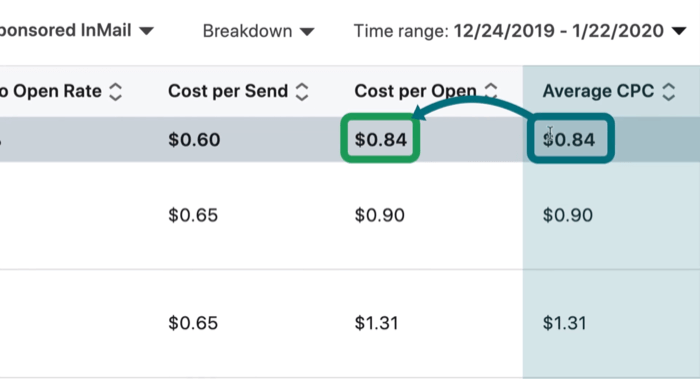Select the Average CPC column header
This screenshot has height=379, width=700.
pyautogui.click(x=598, y=91)
